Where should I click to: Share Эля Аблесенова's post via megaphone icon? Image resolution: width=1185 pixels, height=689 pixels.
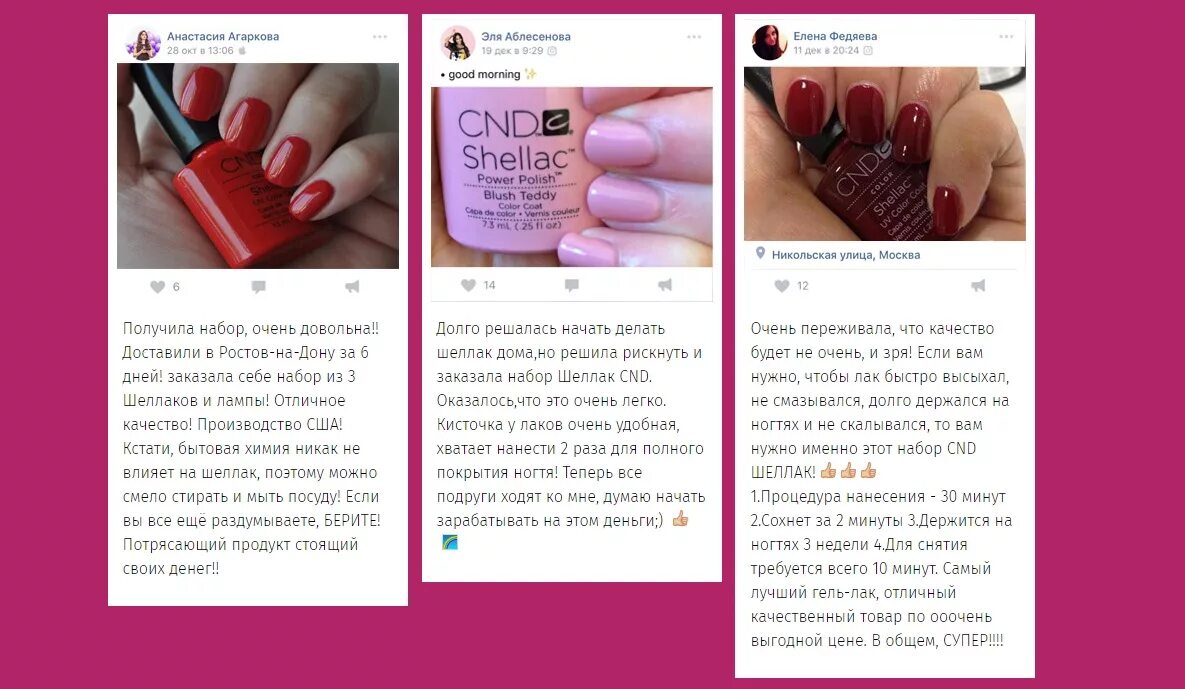(x=665, y=285)
